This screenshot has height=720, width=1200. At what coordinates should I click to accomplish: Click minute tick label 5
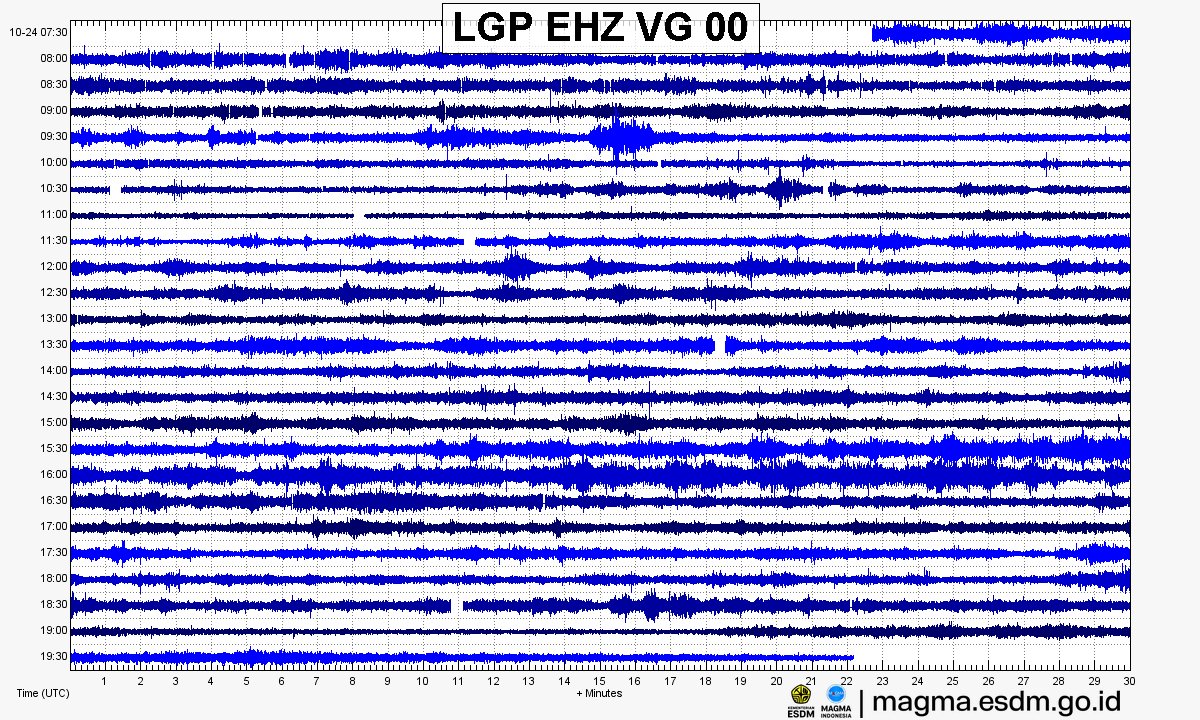[246, 681]
